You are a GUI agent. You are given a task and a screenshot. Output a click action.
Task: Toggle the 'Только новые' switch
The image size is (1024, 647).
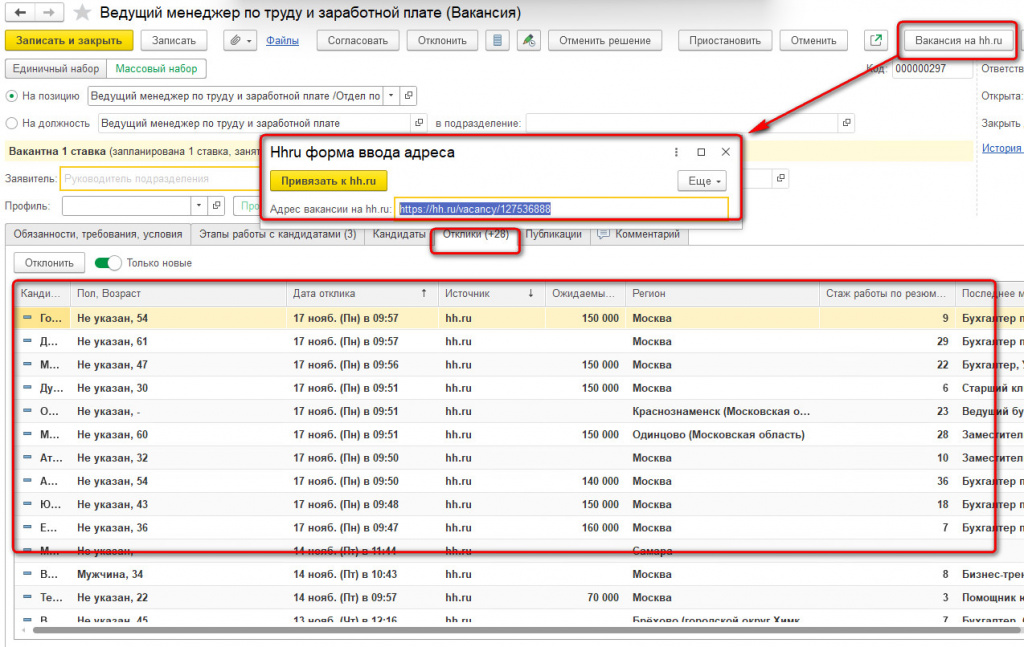click(x=108, y=263)
